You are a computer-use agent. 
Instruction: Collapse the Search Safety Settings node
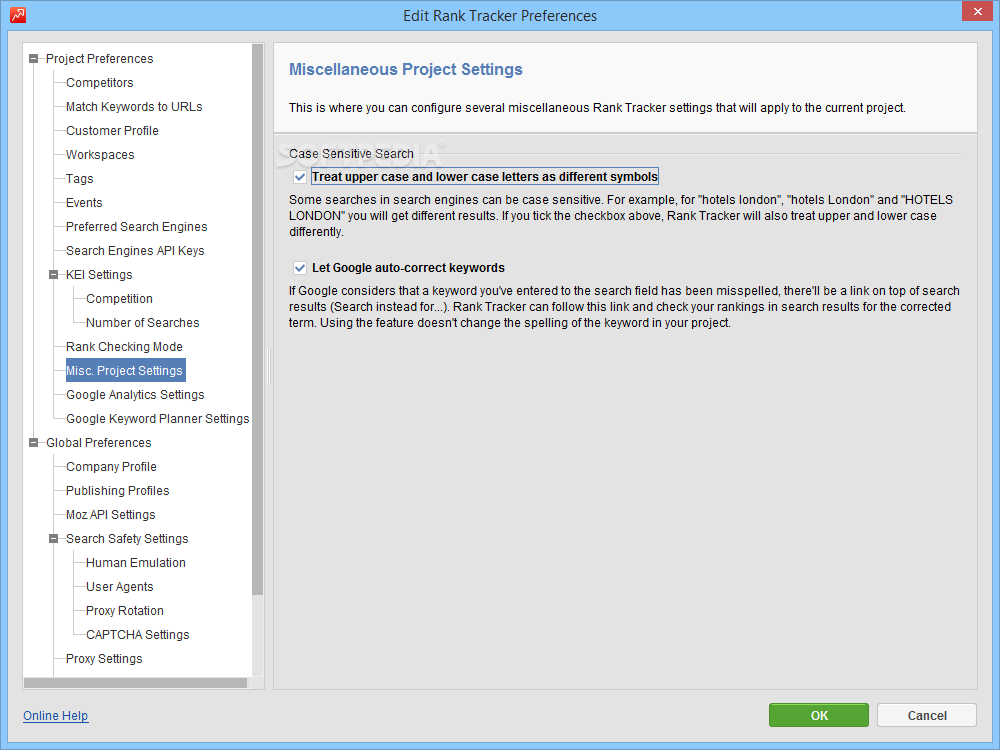54,539
